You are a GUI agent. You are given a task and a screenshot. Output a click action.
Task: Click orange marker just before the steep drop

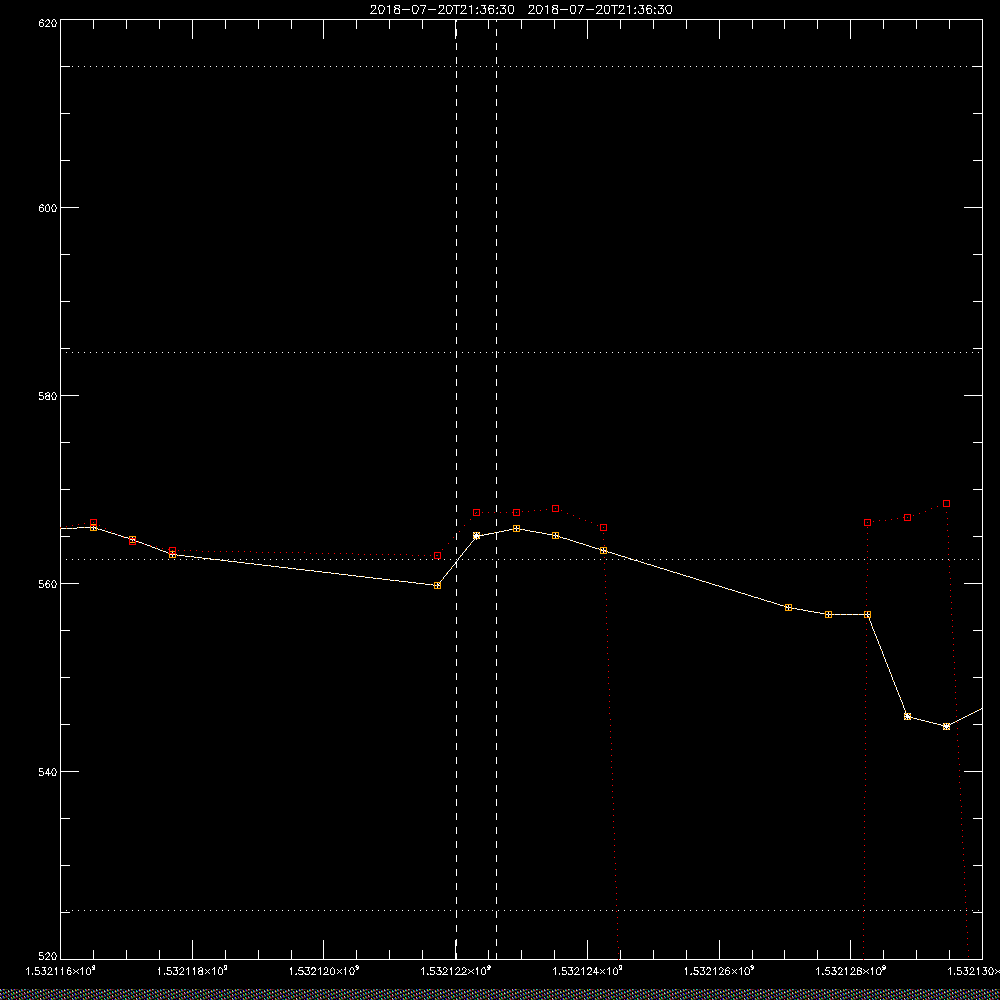pos(867,615)
